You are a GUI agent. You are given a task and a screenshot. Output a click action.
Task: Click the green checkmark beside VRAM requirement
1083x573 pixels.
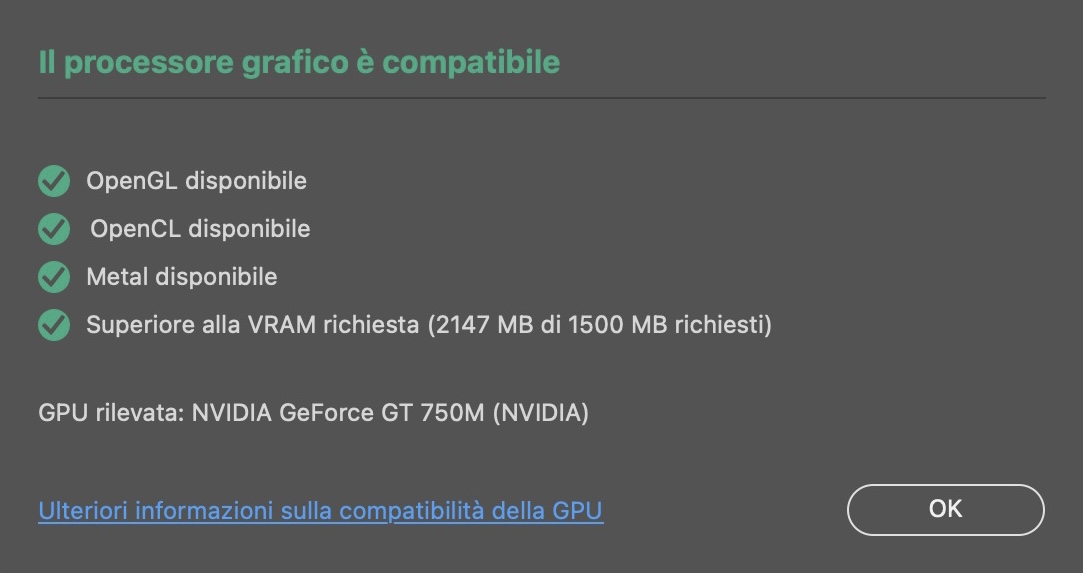(x=54, y=324)
